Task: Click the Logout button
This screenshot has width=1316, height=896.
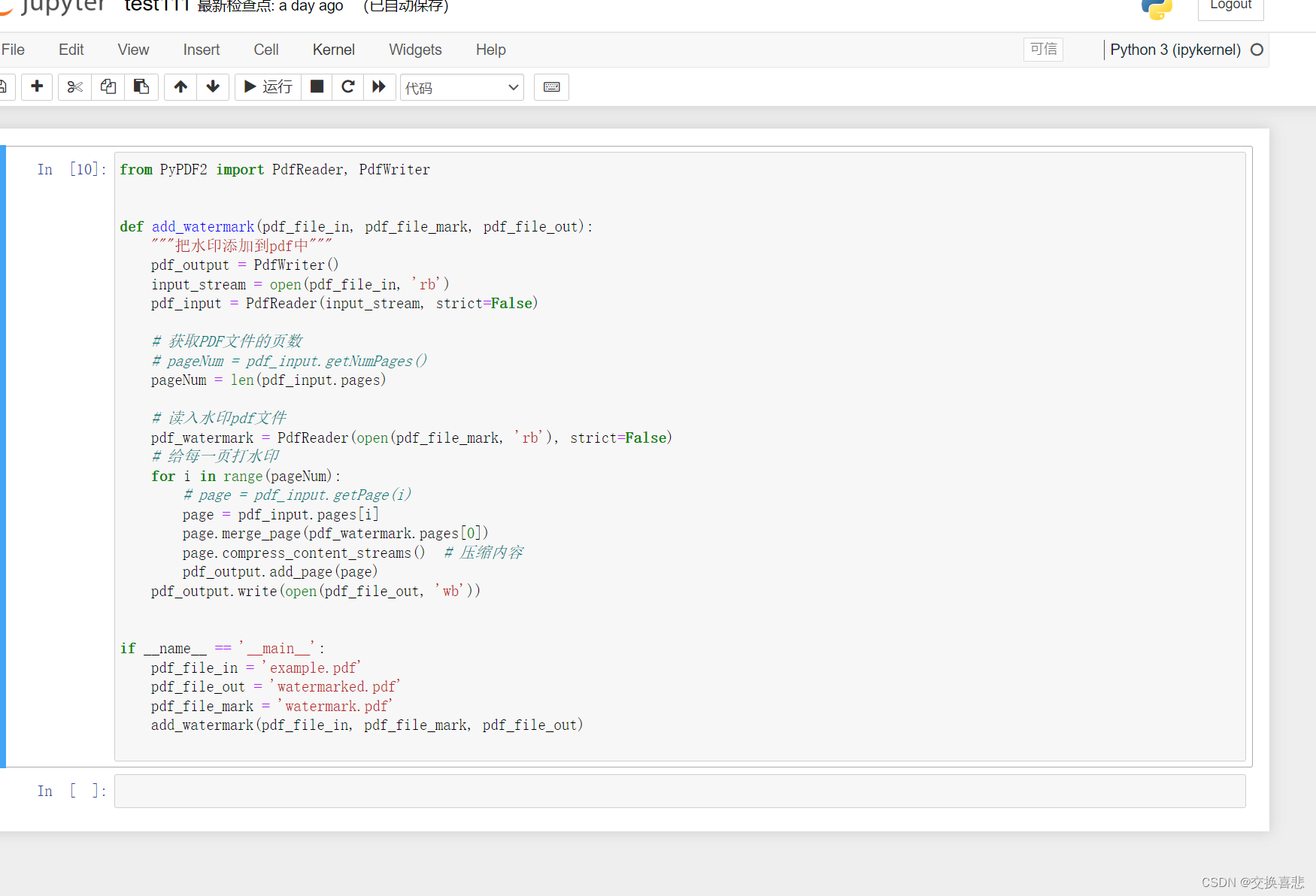Action: pos(1230,6)
